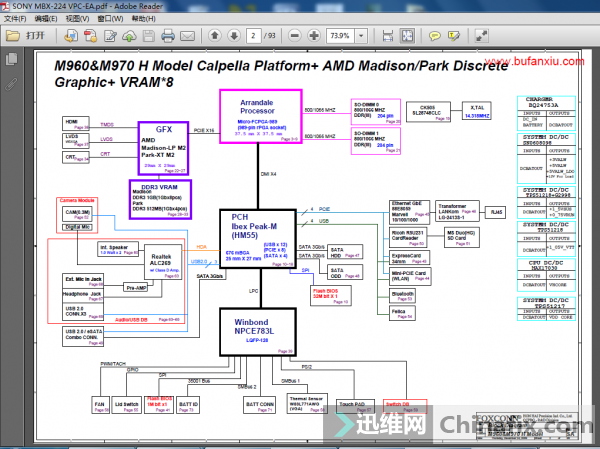Click the Headphone Jack block

click(83, 296)
